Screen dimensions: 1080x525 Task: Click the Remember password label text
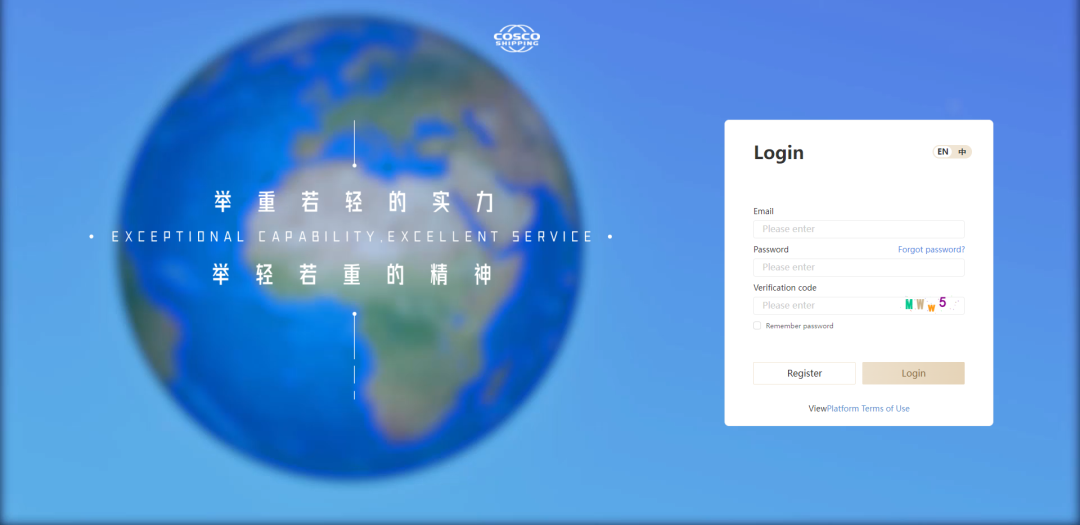click(800, 326)
